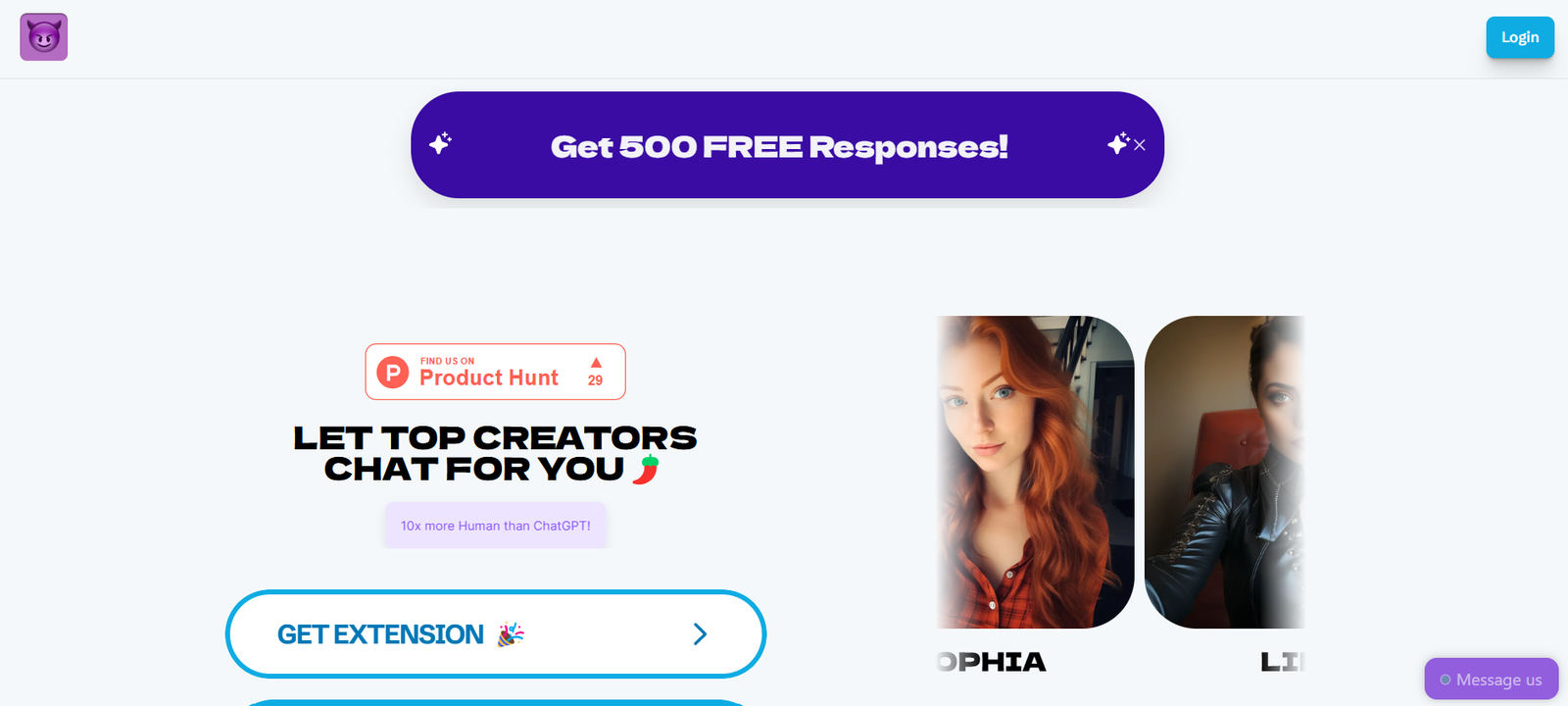Click the party popper emoji beside GET EXTENSION
This screenshot has height=706, width=1568.
(x=511, y=634)
